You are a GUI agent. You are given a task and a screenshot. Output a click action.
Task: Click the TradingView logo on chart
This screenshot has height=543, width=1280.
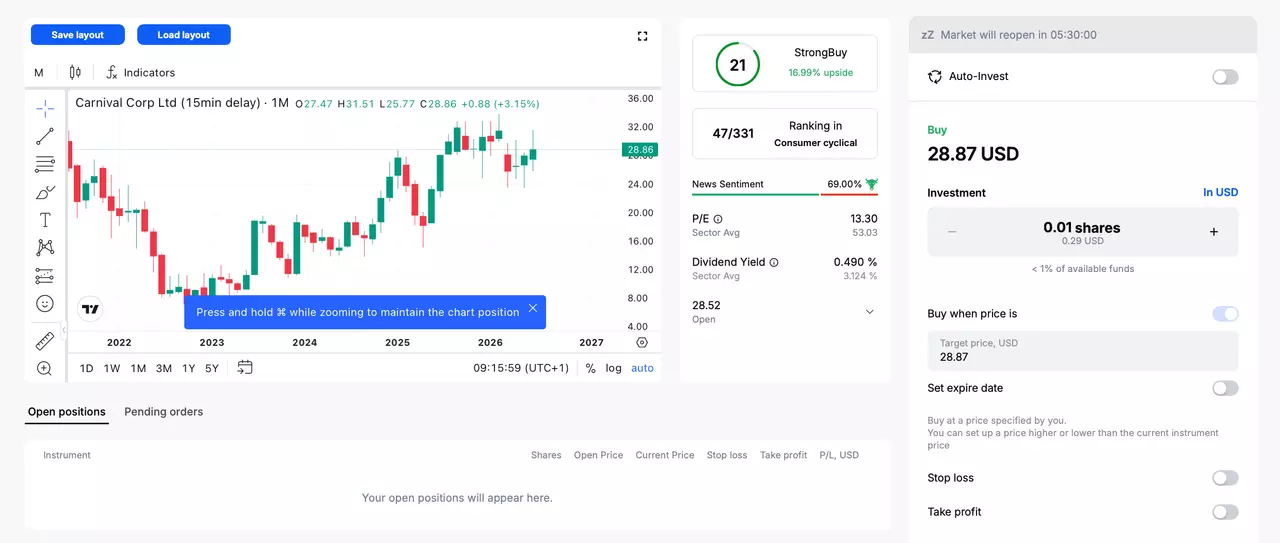pyautogui.click(x=90, y=309)
